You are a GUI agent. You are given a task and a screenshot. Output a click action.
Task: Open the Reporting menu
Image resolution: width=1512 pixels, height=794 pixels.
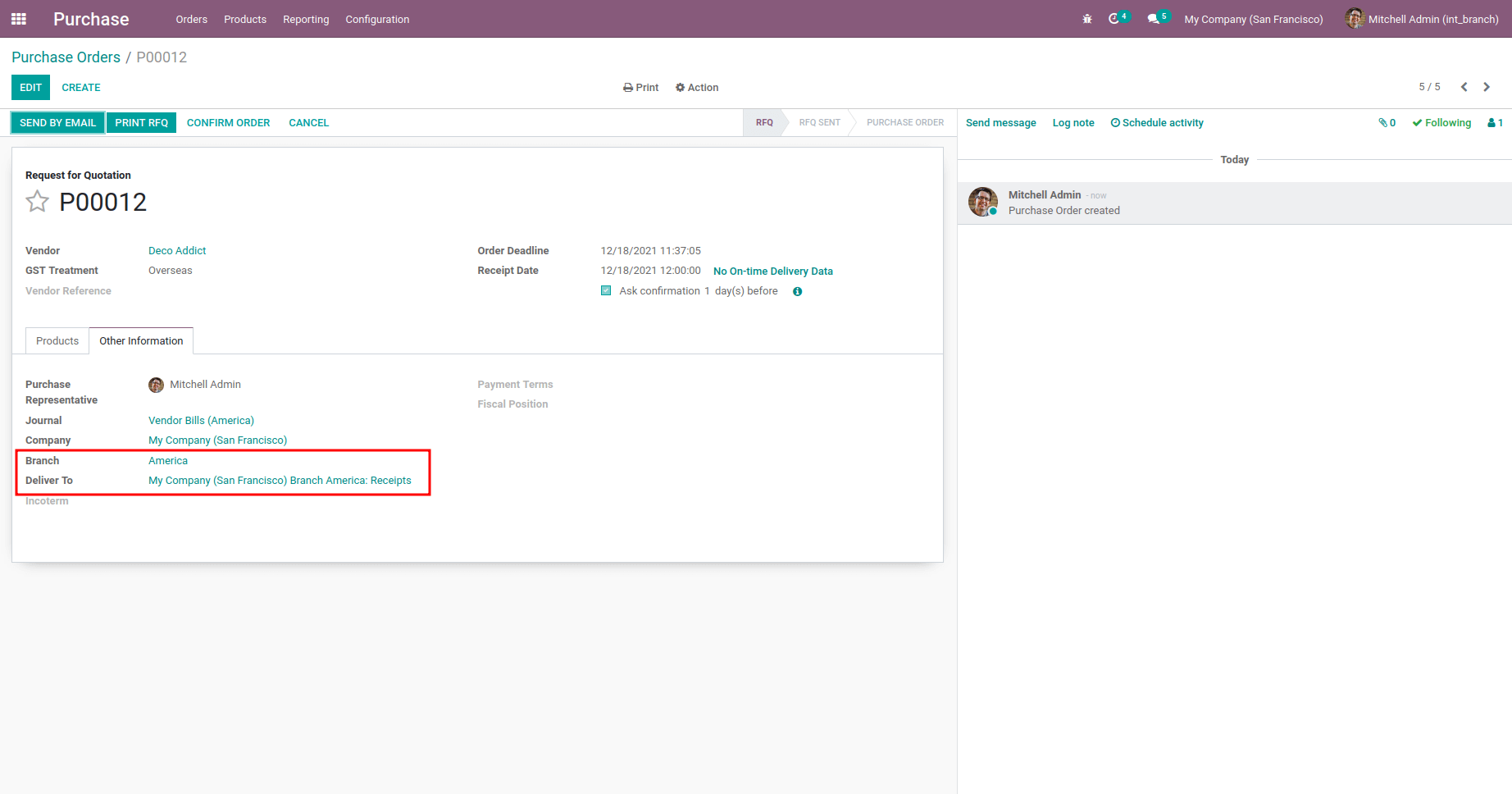click(306, 19)
